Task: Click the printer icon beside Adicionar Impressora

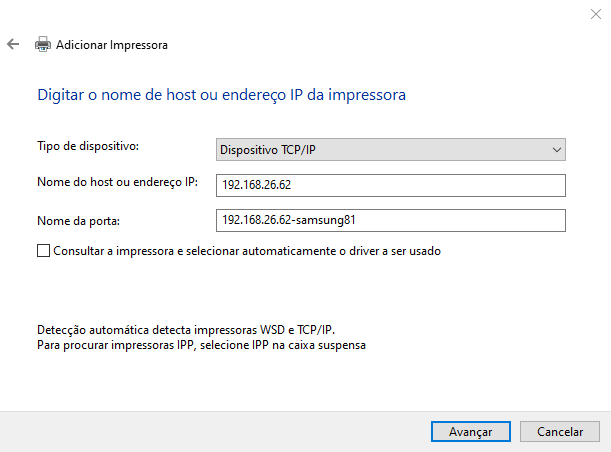Action: point(43,45)
